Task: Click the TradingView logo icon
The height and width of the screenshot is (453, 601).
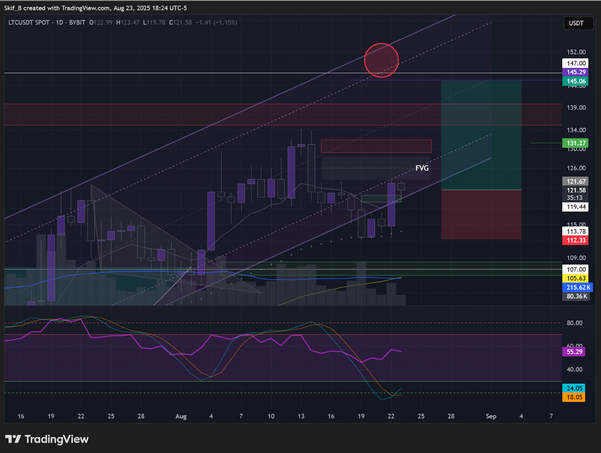Action: [15, 438]
